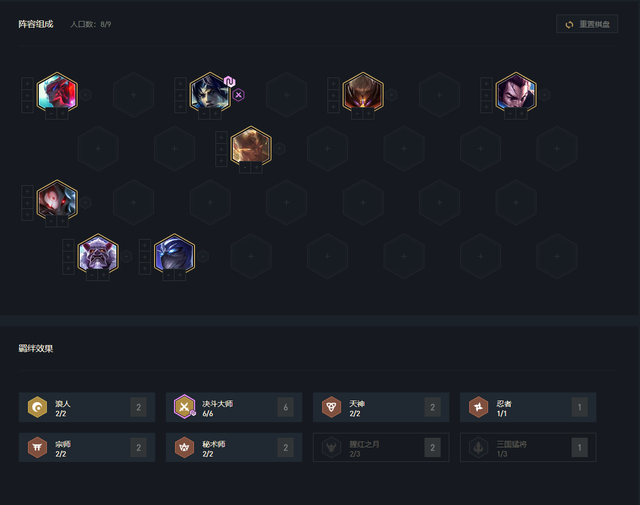The height and width of the screenshot is (505, 640).
Task: Increase star level of red-masked champion
Action: click(62, 114)
